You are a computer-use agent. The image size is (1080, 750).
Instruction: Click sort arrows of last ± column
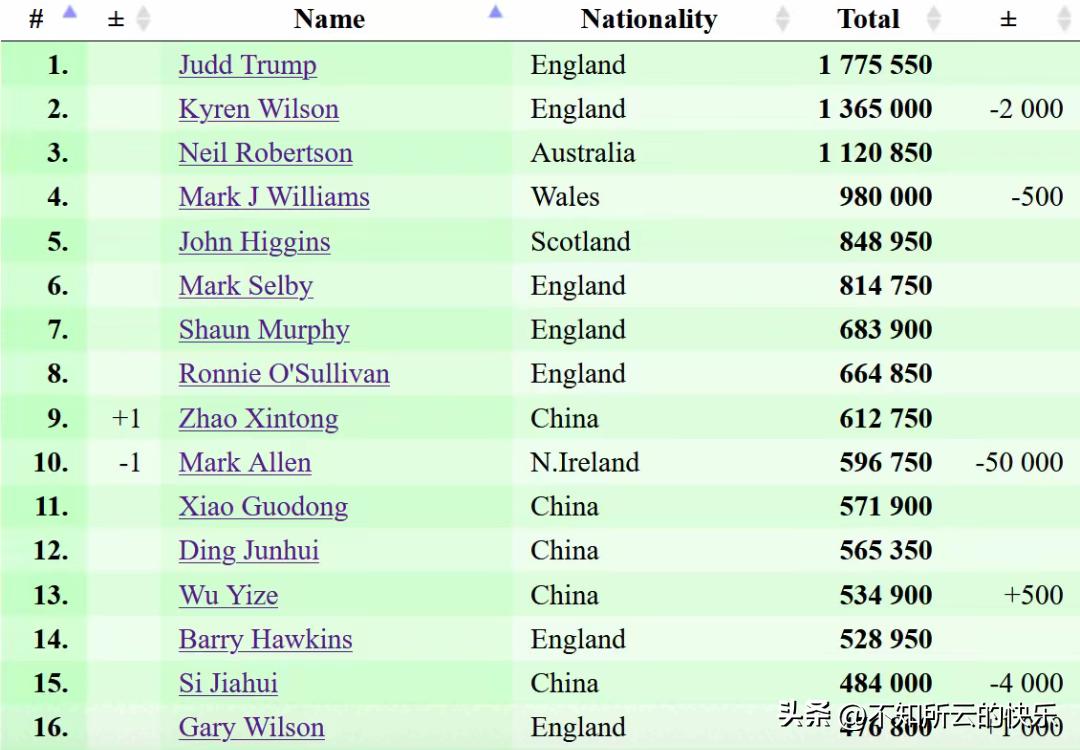[1063, 19]
